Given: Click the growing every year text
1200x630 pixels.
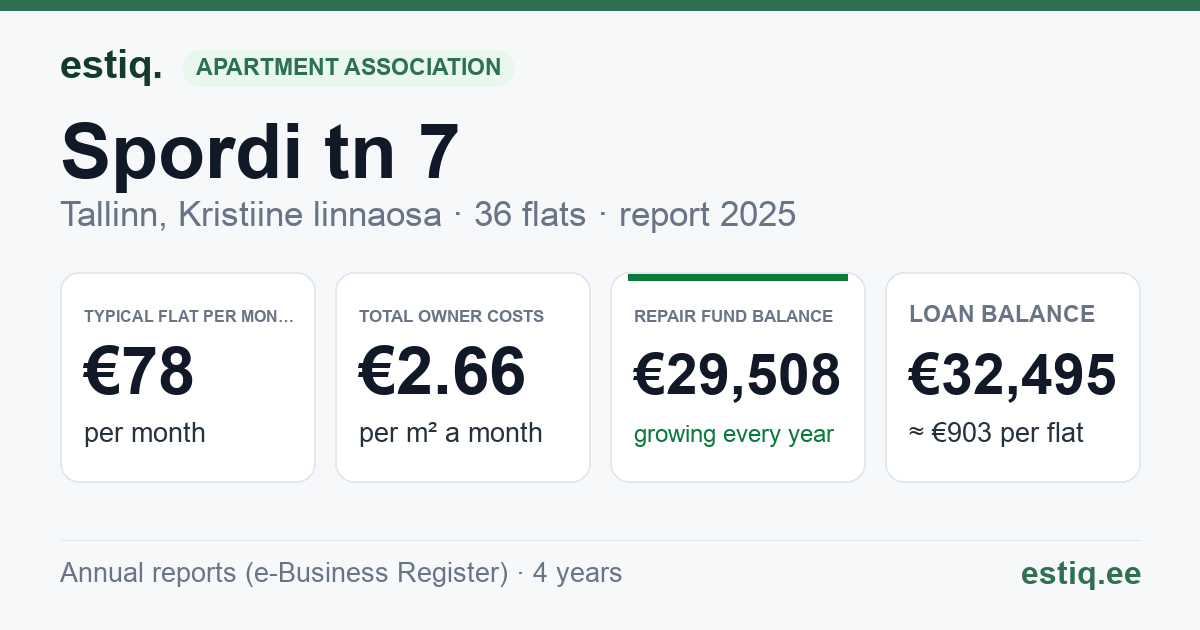Looking at the screenshot, I should coord(734,434).
